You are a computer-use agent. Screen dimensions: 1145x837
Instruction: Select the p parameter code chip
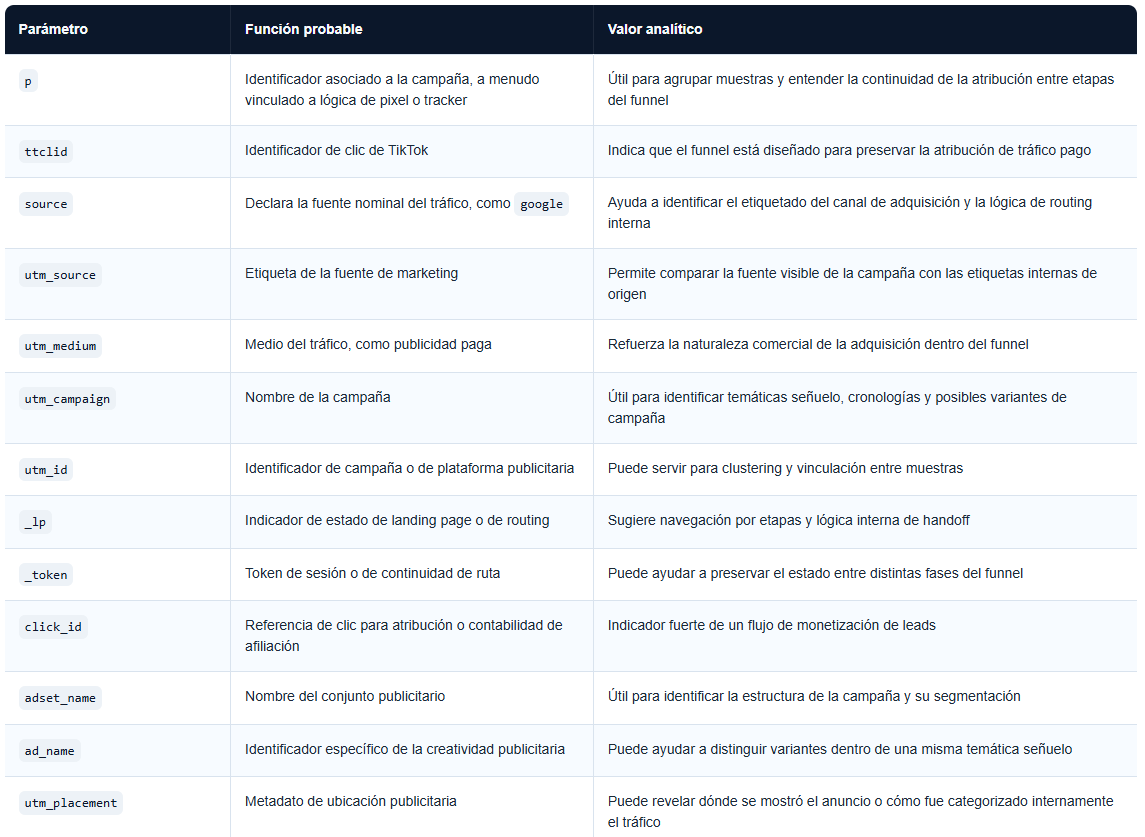(28, 82)
